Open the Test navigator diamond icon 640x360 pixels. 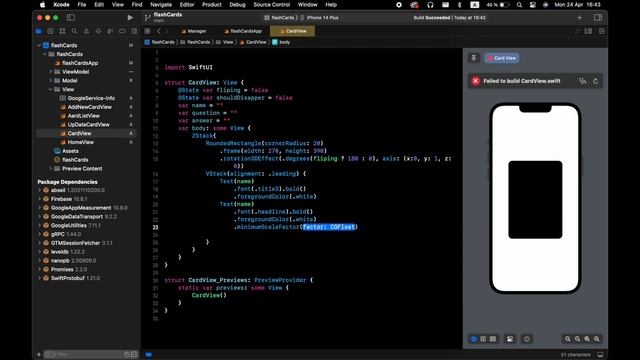[98, 31]
